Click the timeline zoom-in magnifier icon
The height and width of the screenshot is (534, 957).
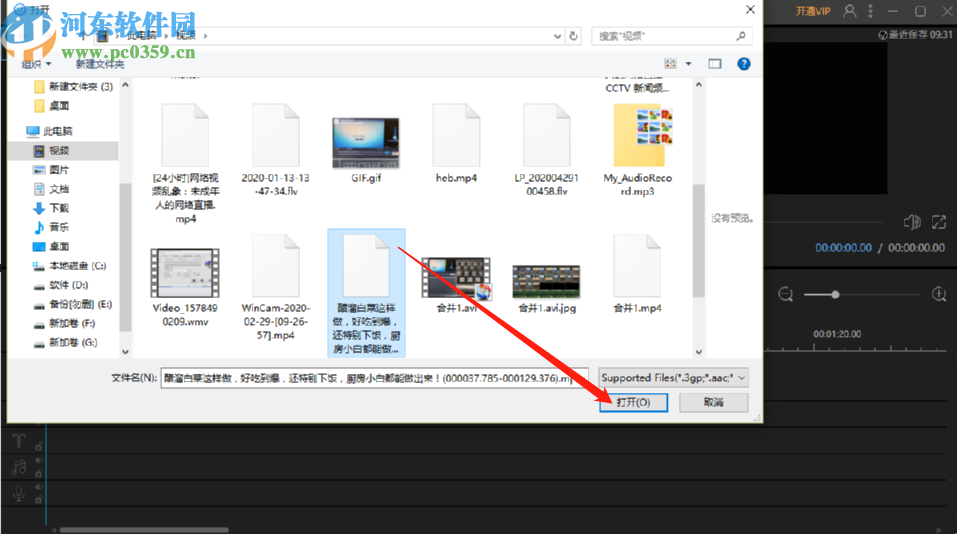pos(939,295)
